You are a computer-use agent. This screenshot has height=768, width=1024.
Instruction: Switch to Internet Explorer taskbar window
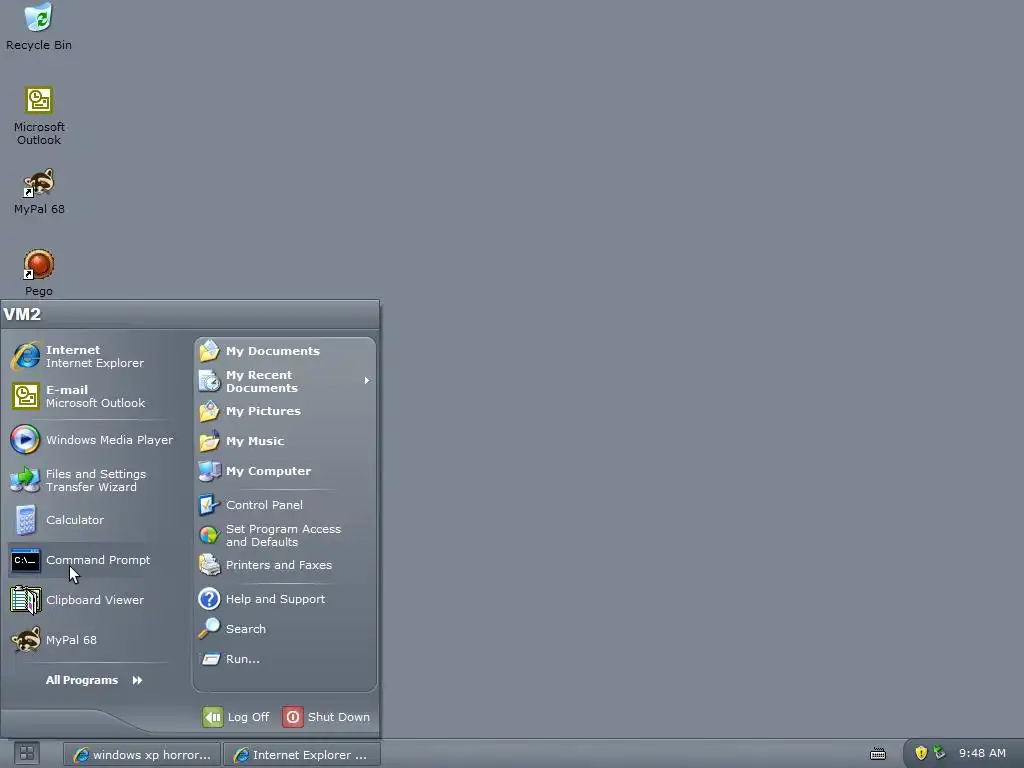pyautogui.click(x=302, y=754)
